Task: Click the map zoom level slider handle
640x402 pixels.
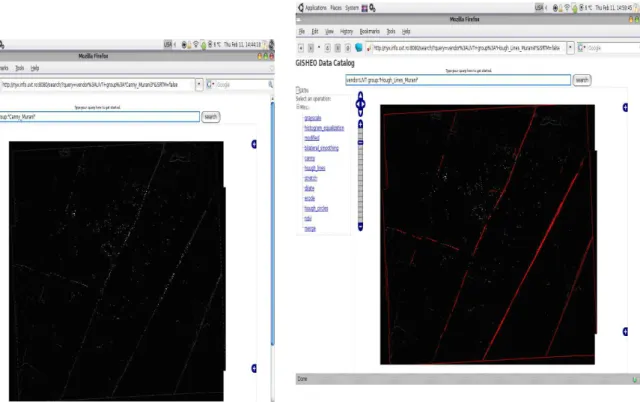Action: pyautogui.click(x=360, y=142)
